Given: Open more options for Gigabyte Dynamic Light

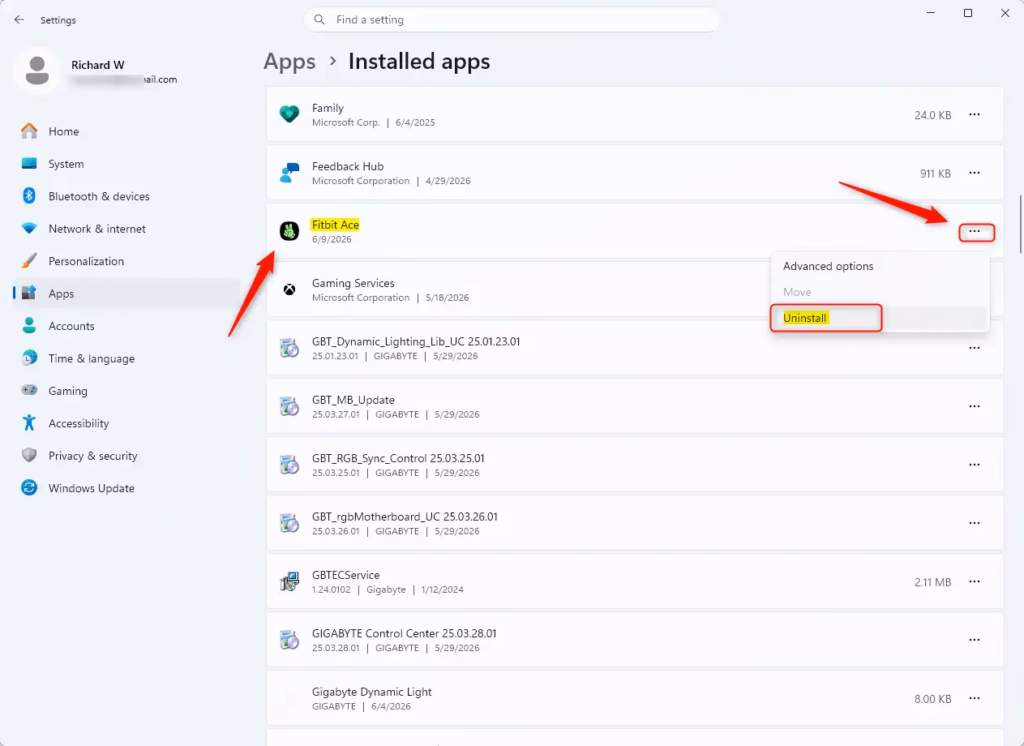Looking at the screenshot, I should click(x=974, y=698).
